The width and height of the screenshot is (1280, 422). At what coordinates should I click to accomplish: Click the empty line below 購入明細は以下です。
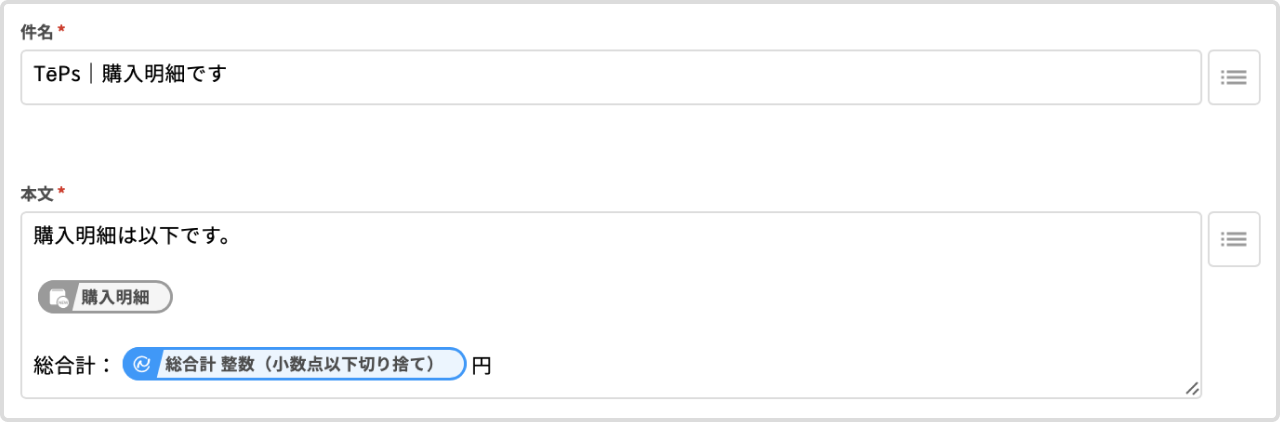400,266
